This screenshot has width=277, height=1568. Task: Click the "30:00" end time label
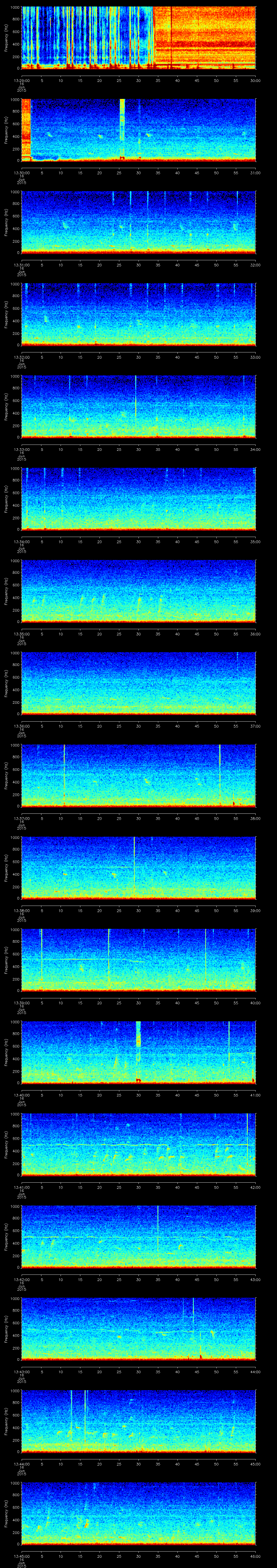coord(256,80)
